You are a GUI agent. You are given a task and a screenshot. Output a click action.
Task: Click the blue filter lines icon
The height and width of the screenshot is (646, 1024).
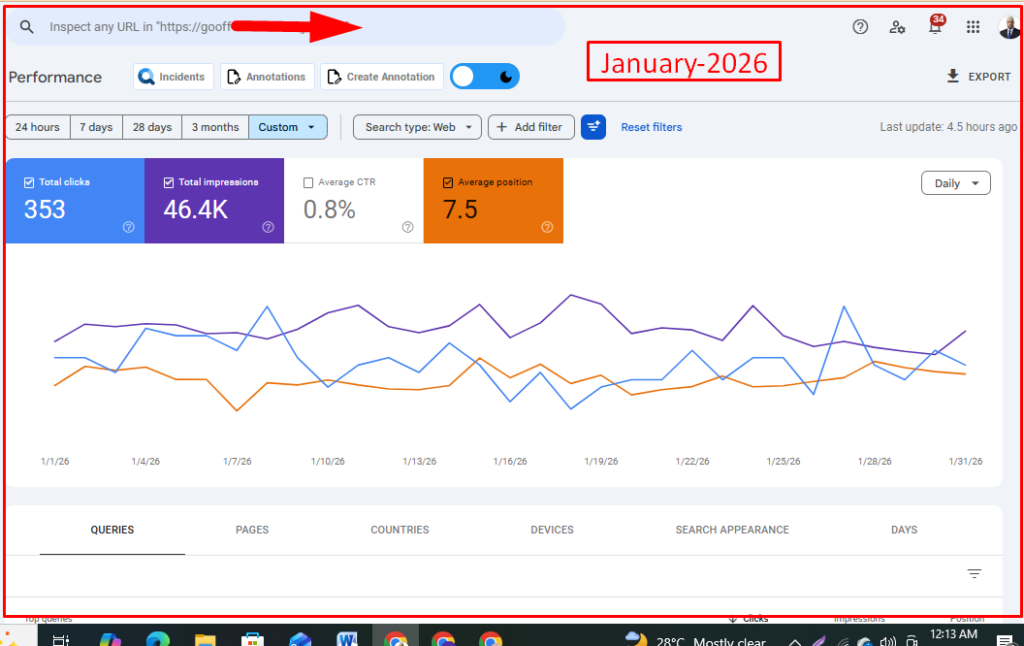click(593, 127)
